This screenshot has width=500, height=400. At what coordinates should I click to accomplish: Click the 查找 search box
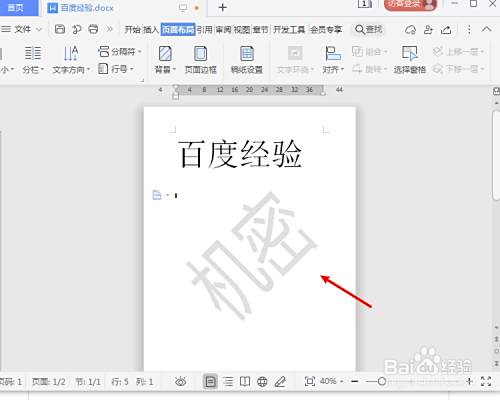[368, 29]
